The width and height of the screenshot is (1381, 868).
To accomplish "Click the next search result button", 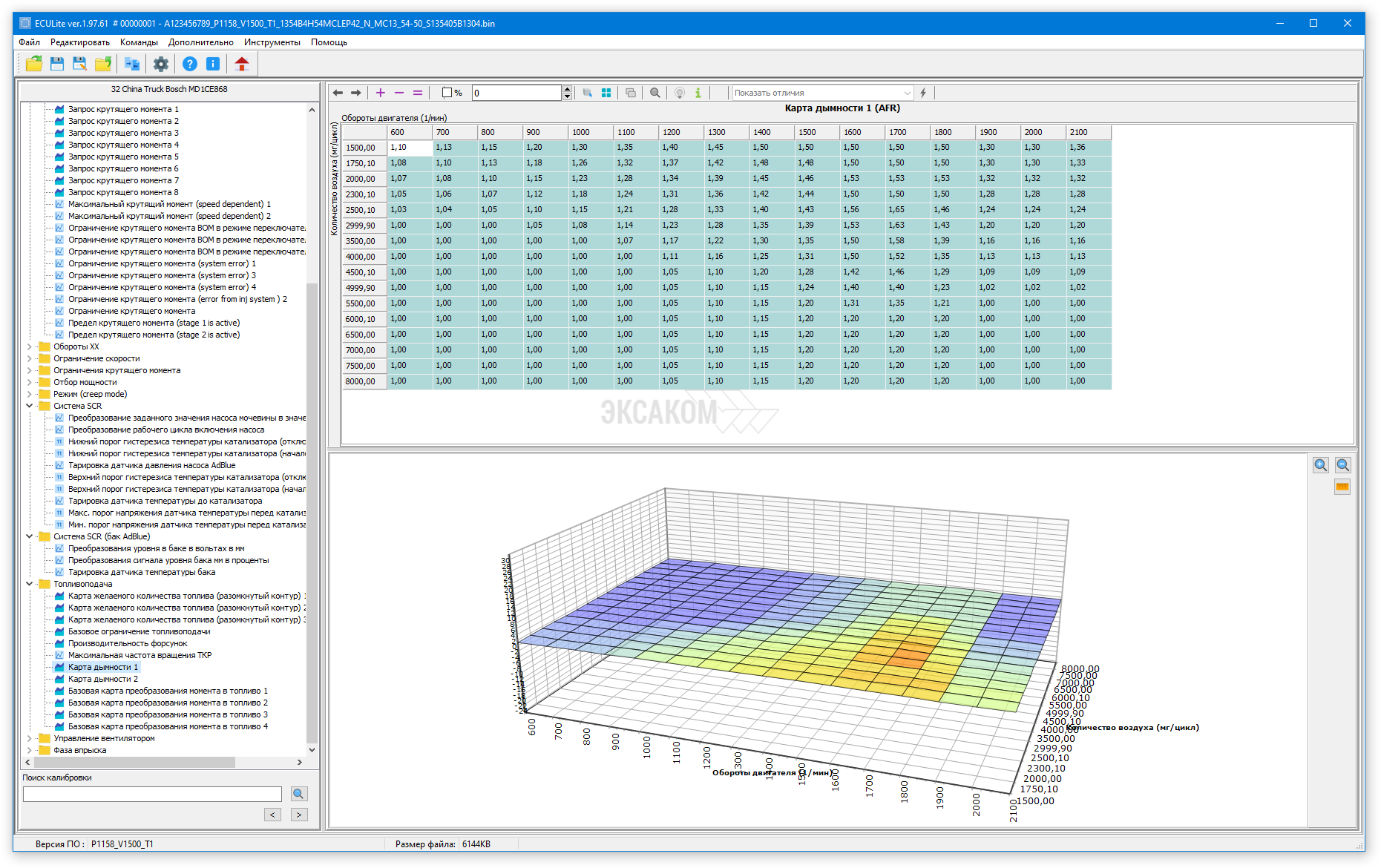I will coord(298,815).
